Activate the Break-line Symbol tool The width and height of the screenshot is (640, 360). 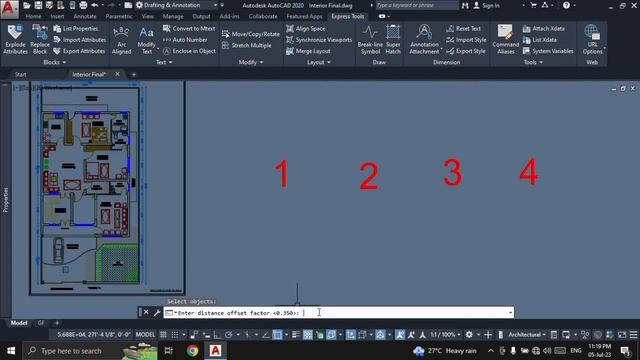click(x=370, y=40)
